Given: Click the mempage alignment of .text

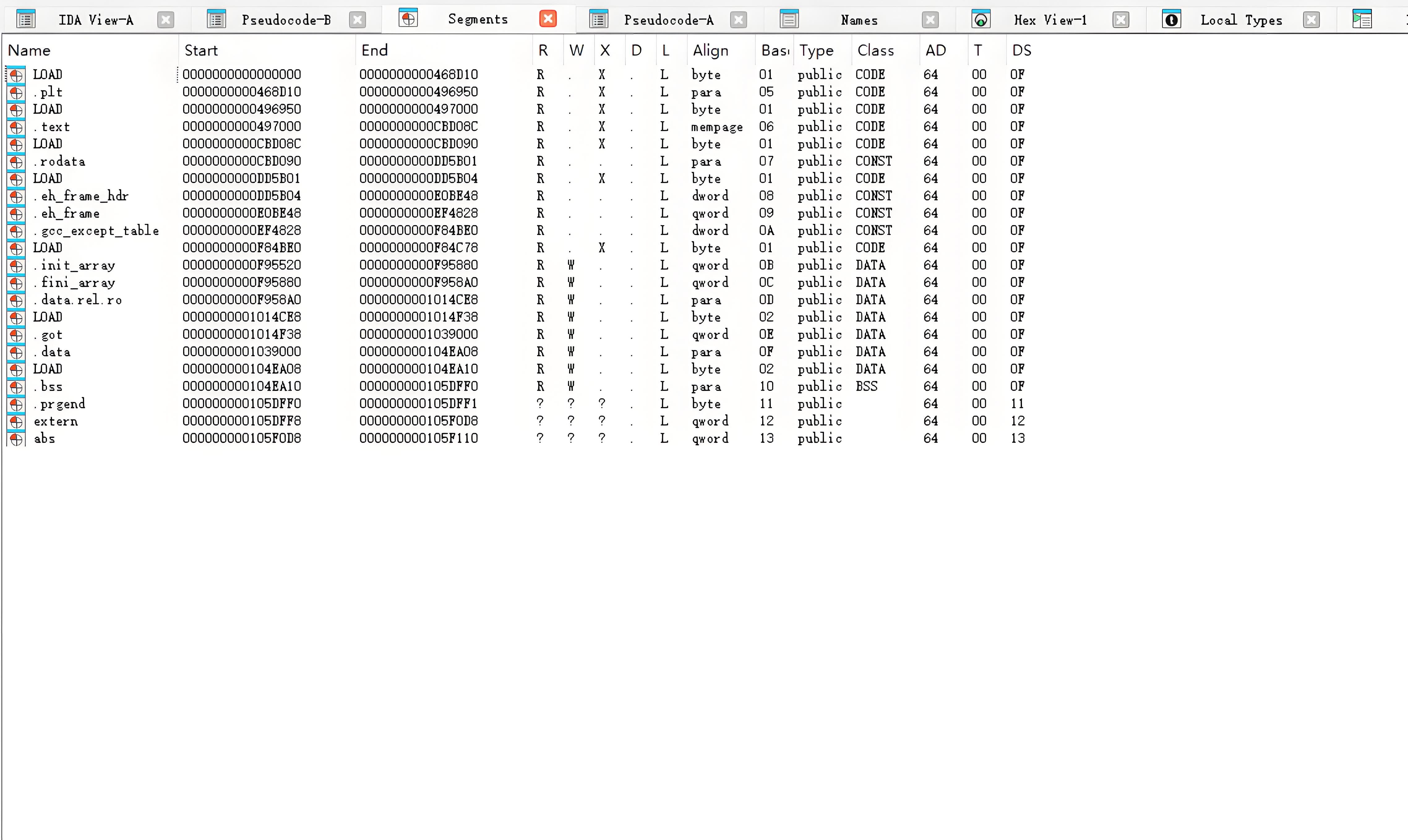Looking at the screenshot, I should 717,127.
